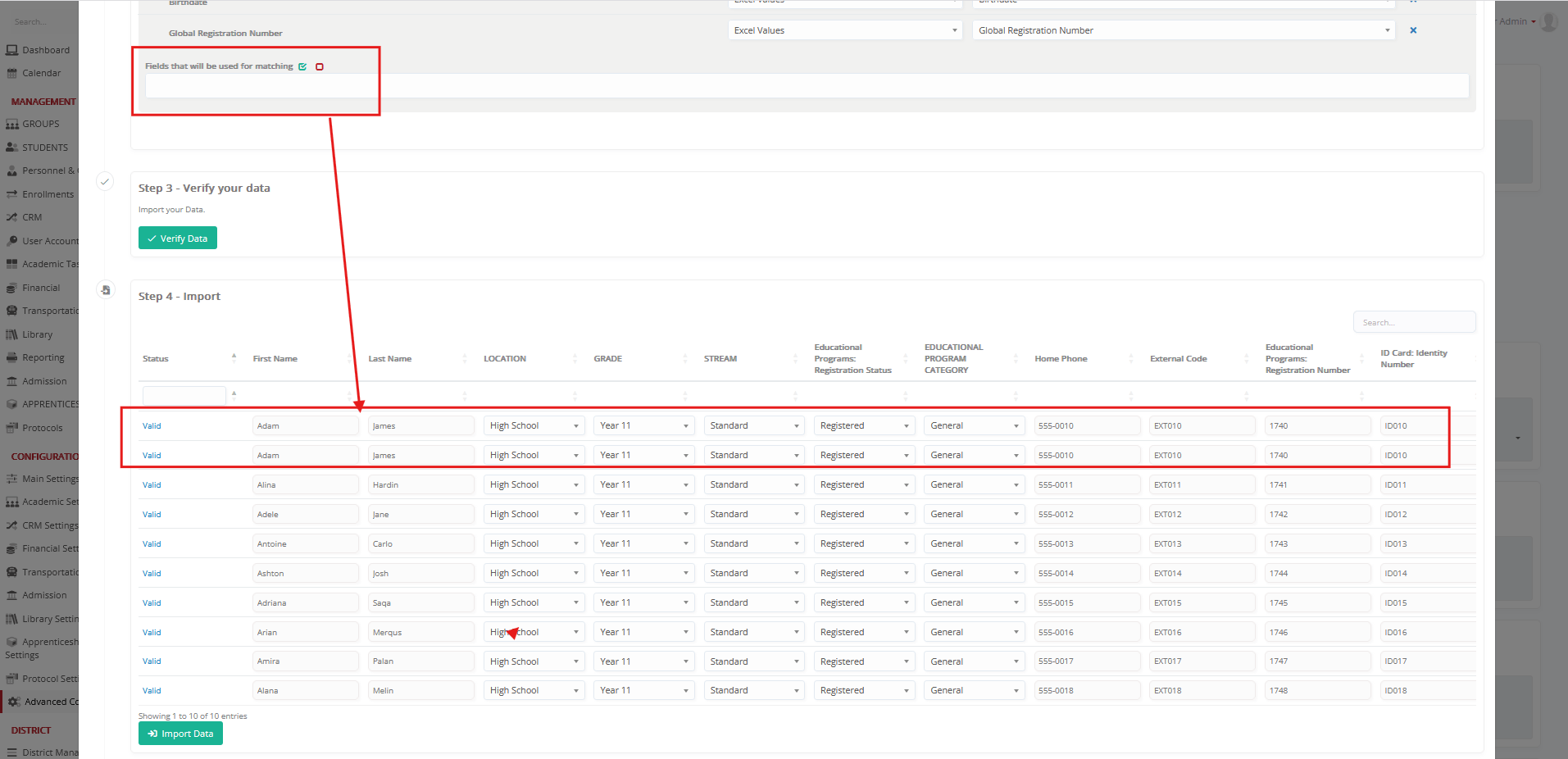
Task: Click the red deselect-all matching fields checkbox
Action: 320,66
